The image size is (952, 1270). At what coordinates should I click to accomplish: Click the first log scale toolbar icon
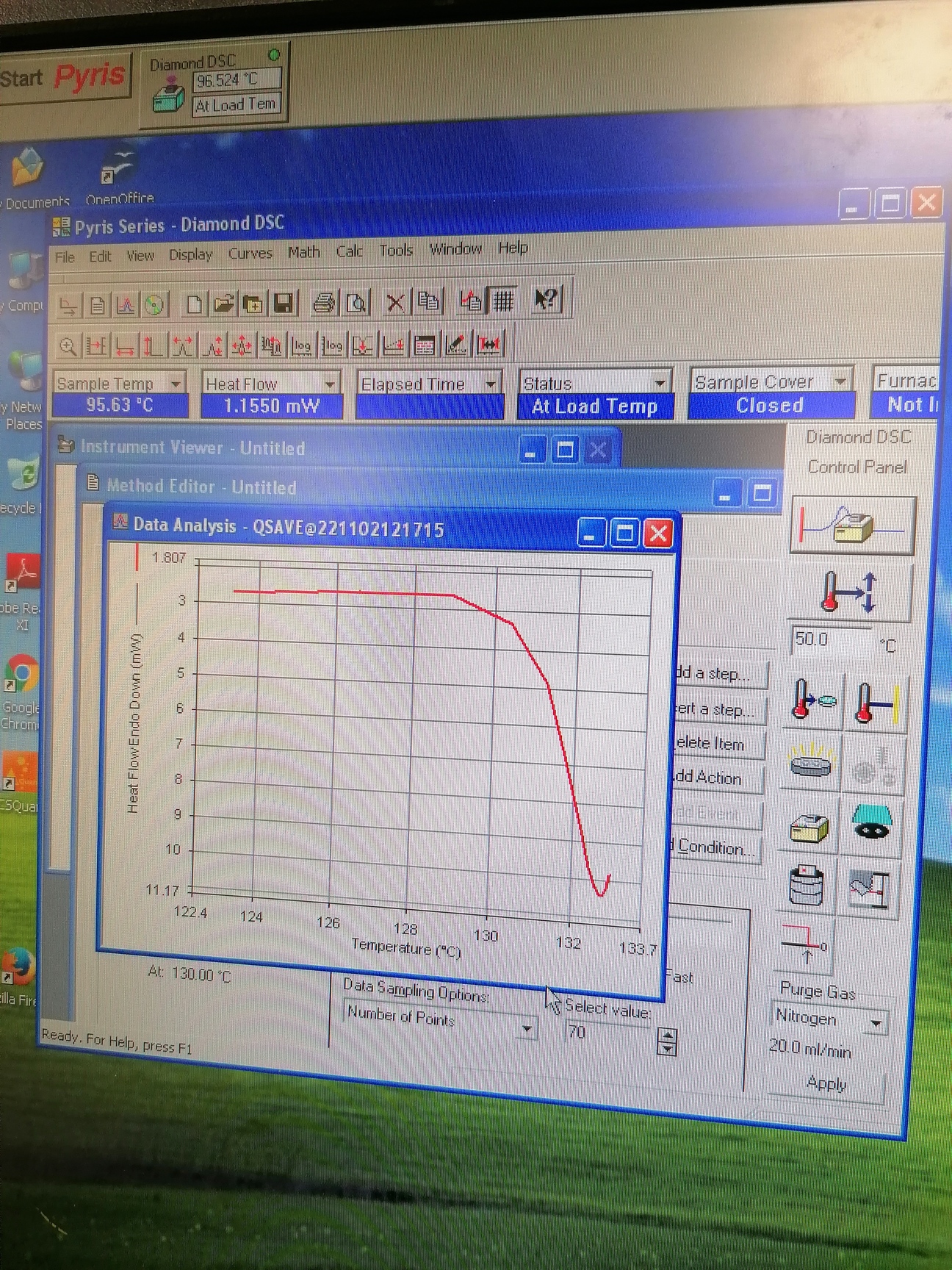301,344
